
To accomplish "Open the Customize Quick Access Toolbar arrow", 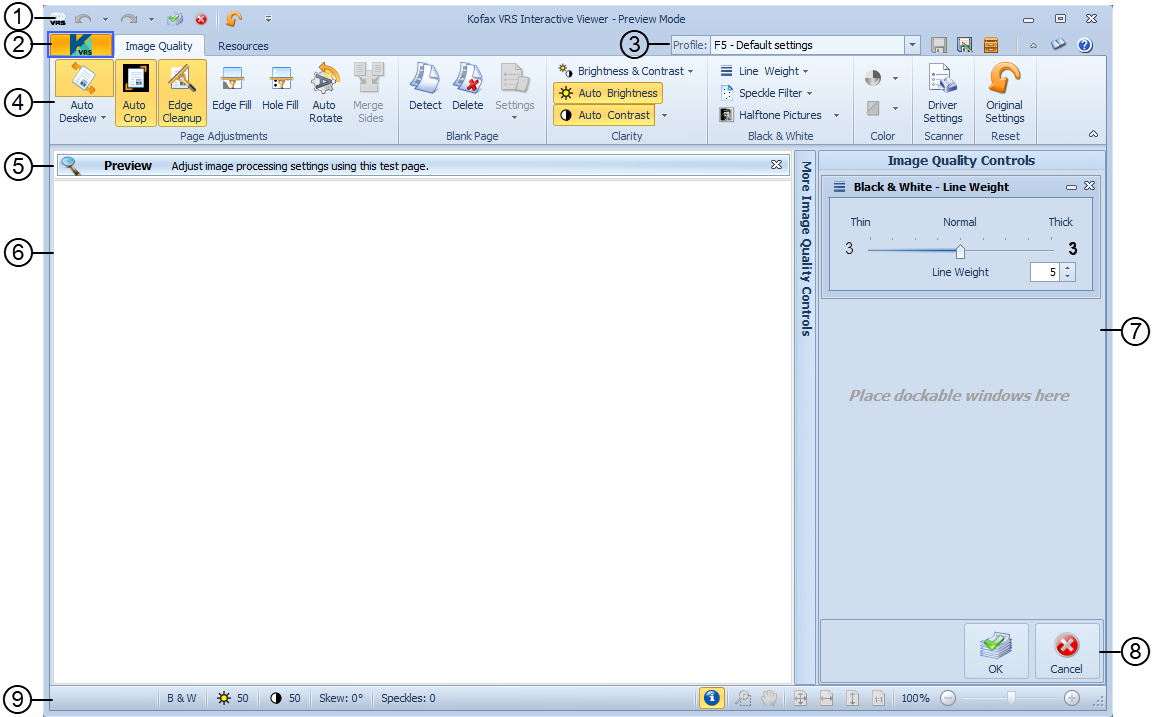I will 268,19.
